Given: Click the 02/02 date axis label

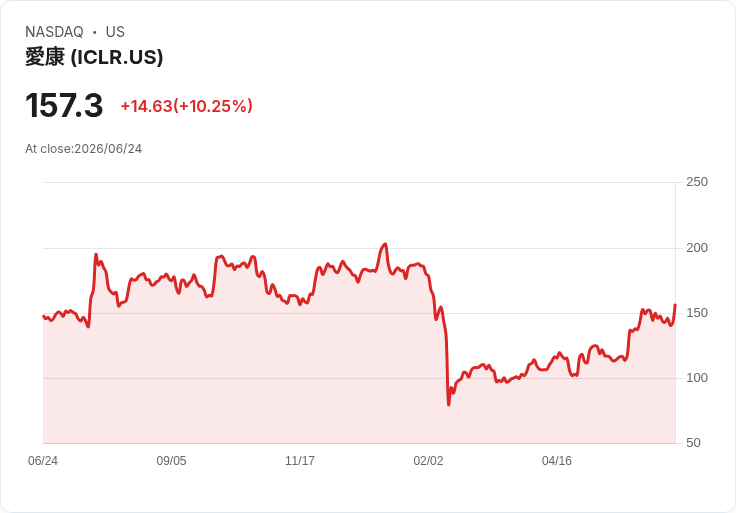Looking at the screenshot, I should (428, 460).
